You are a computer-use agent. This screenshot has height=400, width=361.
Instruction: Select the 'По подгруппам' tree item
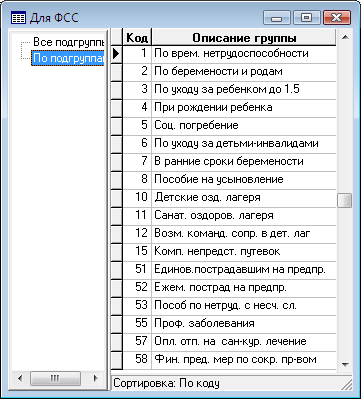coord(68,58)
